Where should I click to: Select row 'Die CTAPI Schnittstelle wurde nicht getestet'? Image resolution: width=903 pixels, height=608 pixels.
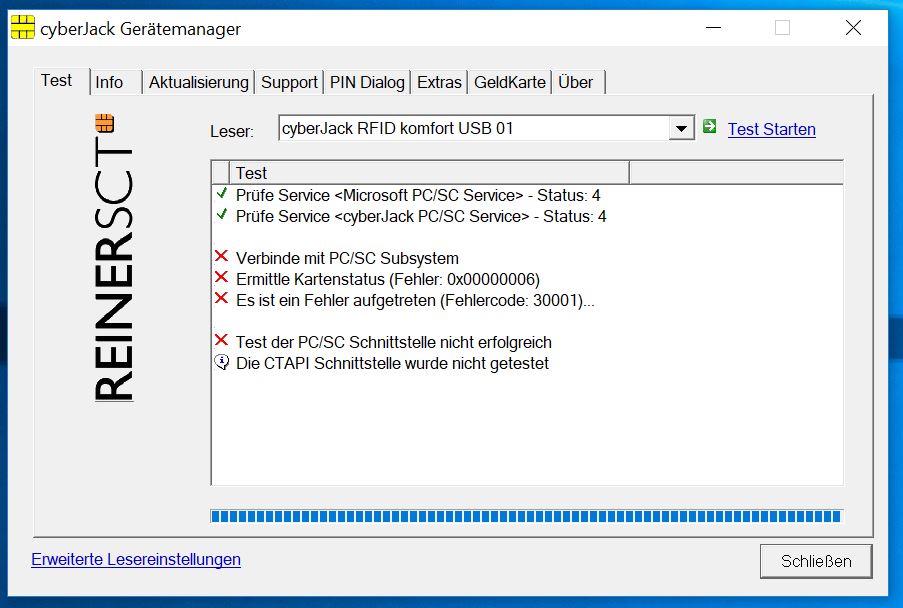coord(392,363)
